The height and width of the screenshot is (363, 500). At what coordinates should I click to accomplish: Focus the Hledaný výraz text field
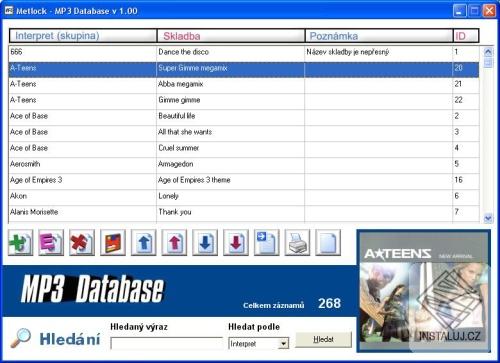[167, 343]
